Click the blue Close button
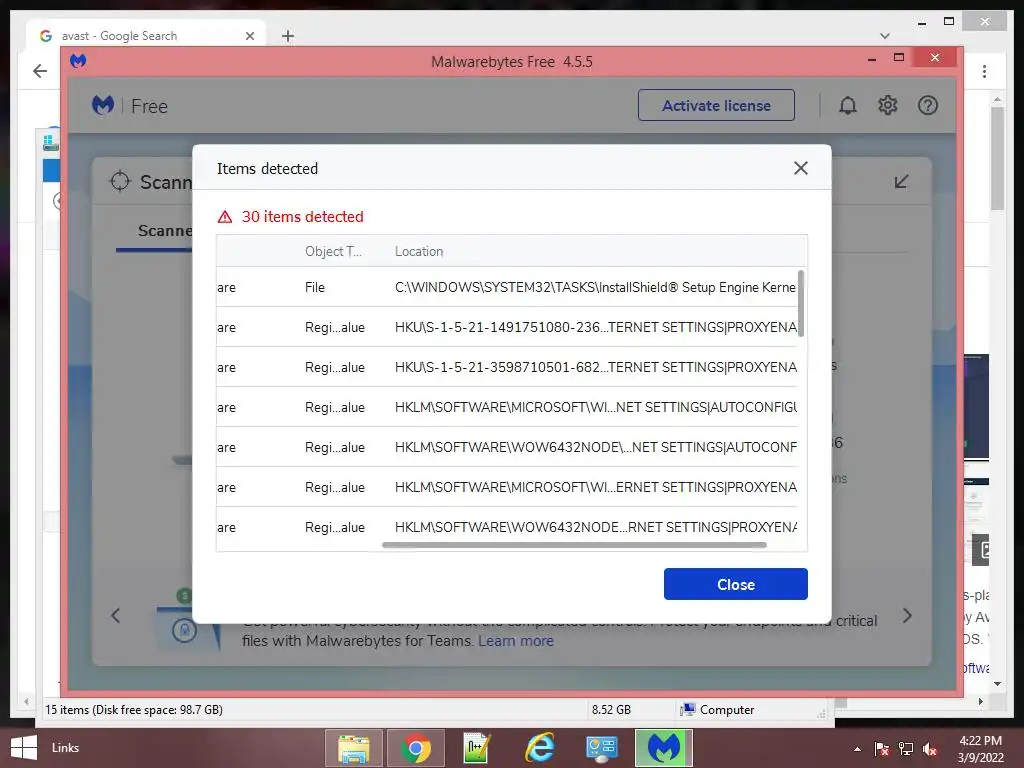The image size is (1024, 768). [x=735, y=584]
